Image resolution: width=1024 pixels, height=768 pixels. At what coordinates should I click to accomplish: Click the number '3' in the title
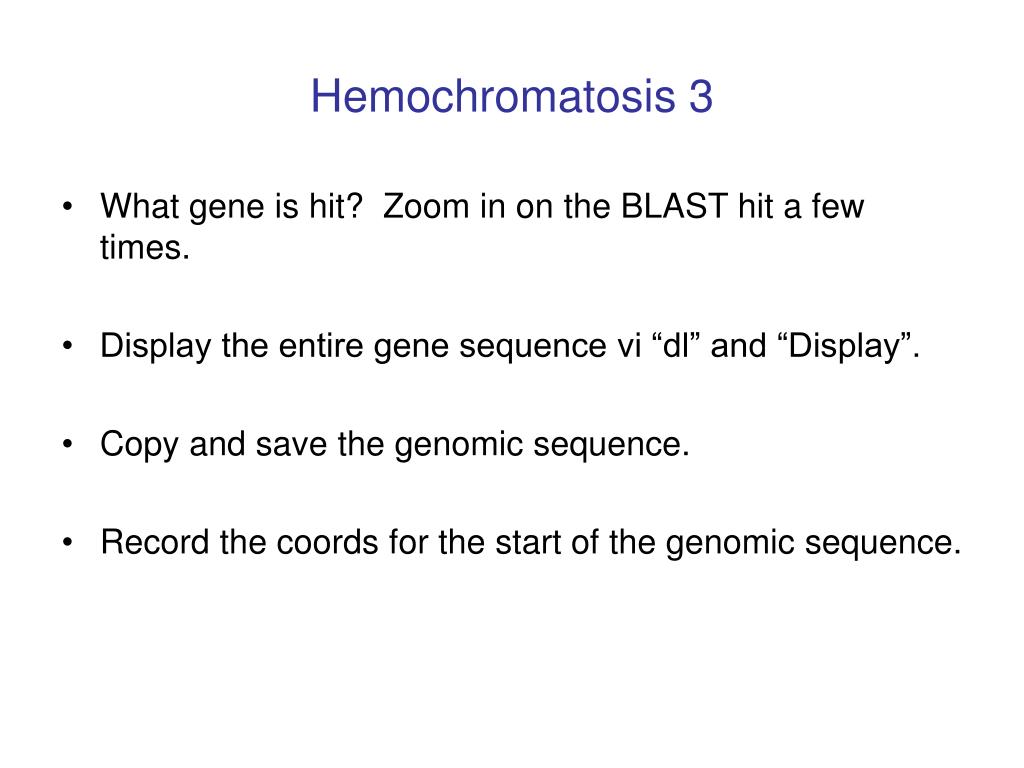pos(700,97)
